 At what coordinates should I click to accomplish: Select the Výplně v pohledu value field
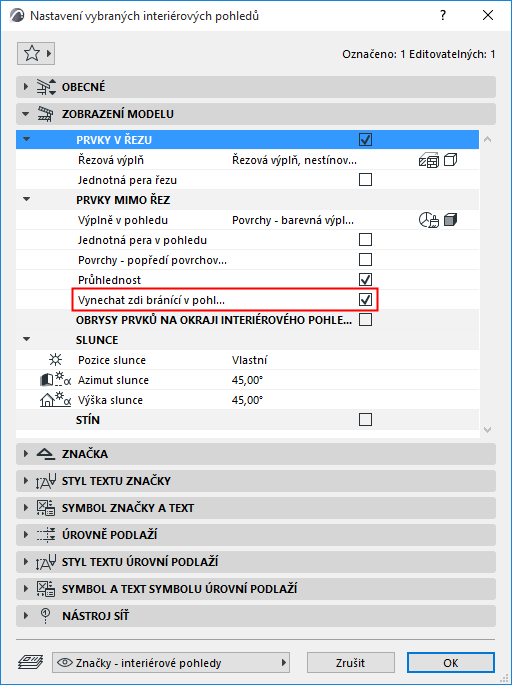[293, 220]
